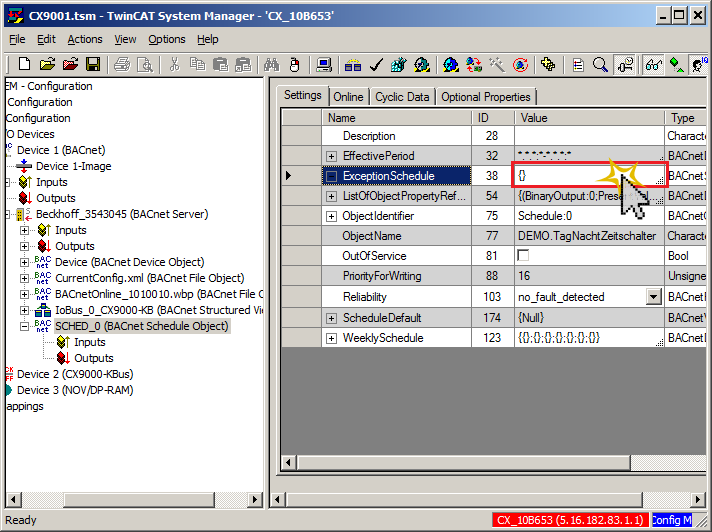Switch to the Cyclic Data tab
Image resolution: width=712 pixels, height=532 pixels.
402,97
